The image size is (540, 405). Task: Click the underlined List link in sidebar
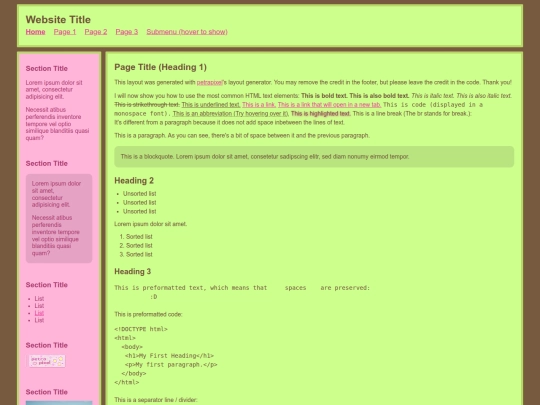(x=39, y=313)
